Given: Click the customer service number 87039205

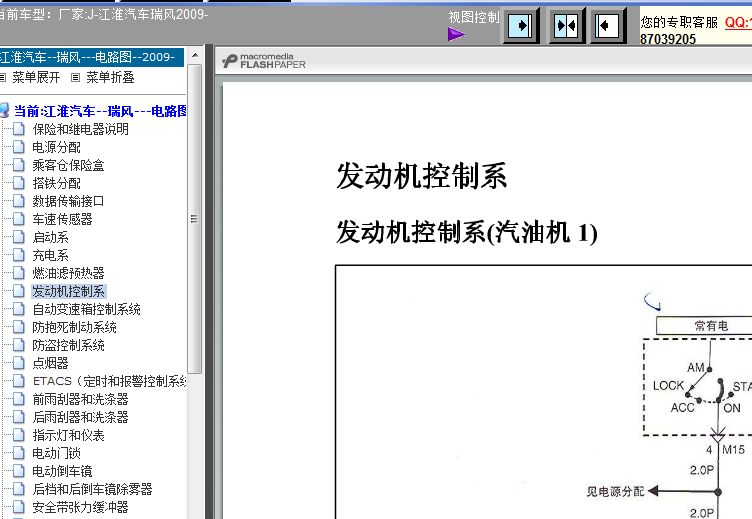Looking at the screenshot, I should (668, 39).
